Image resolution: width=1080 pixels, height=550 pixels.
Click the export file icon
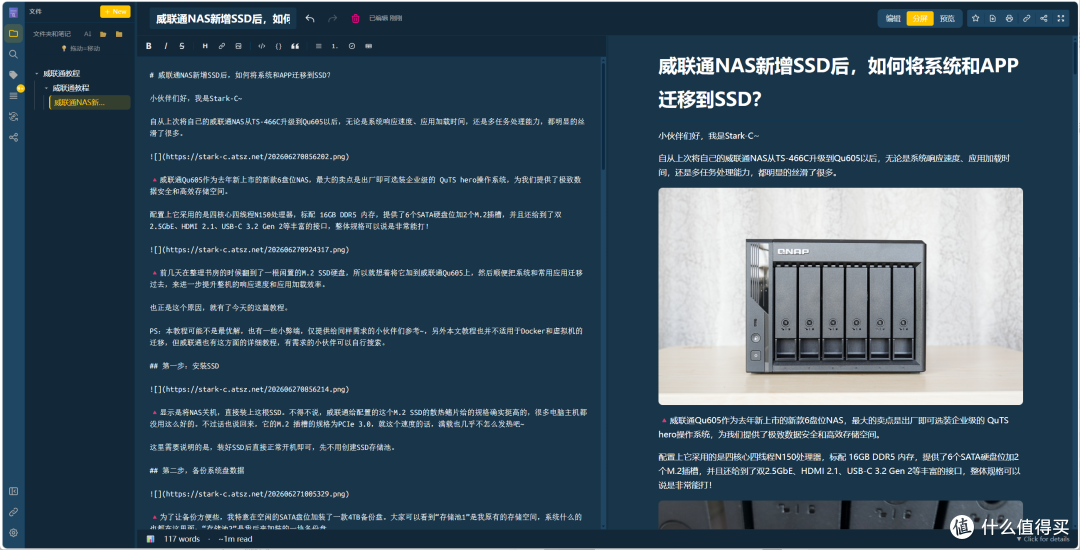993,19
